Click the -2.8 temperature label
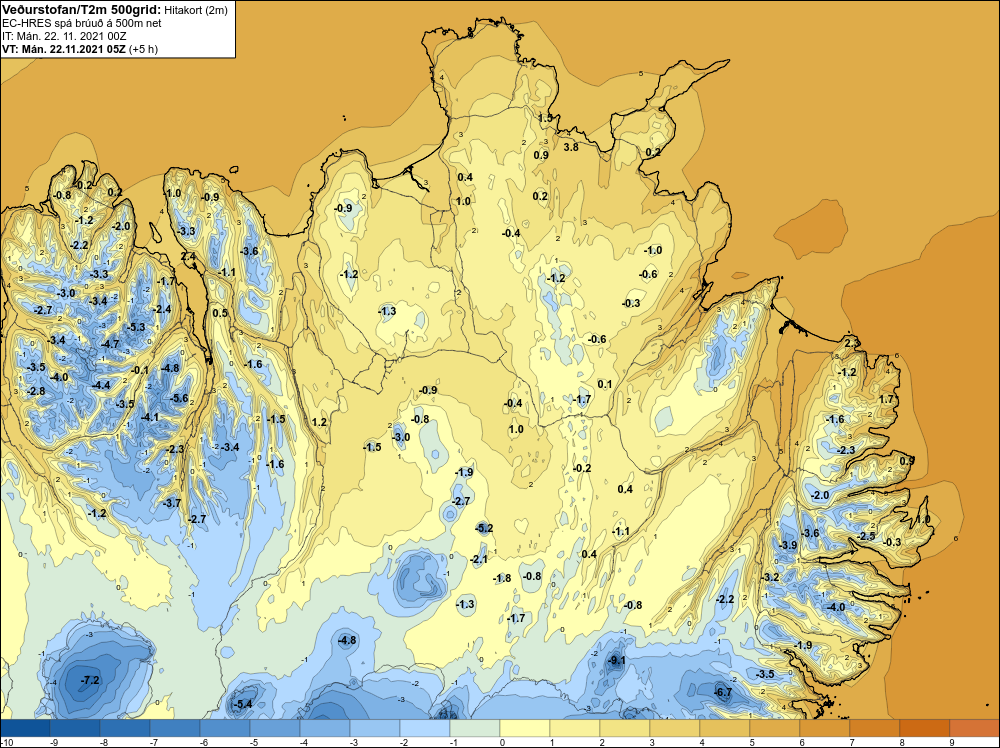The height and width of the screenshot is (748, 1000). point(36,391)
